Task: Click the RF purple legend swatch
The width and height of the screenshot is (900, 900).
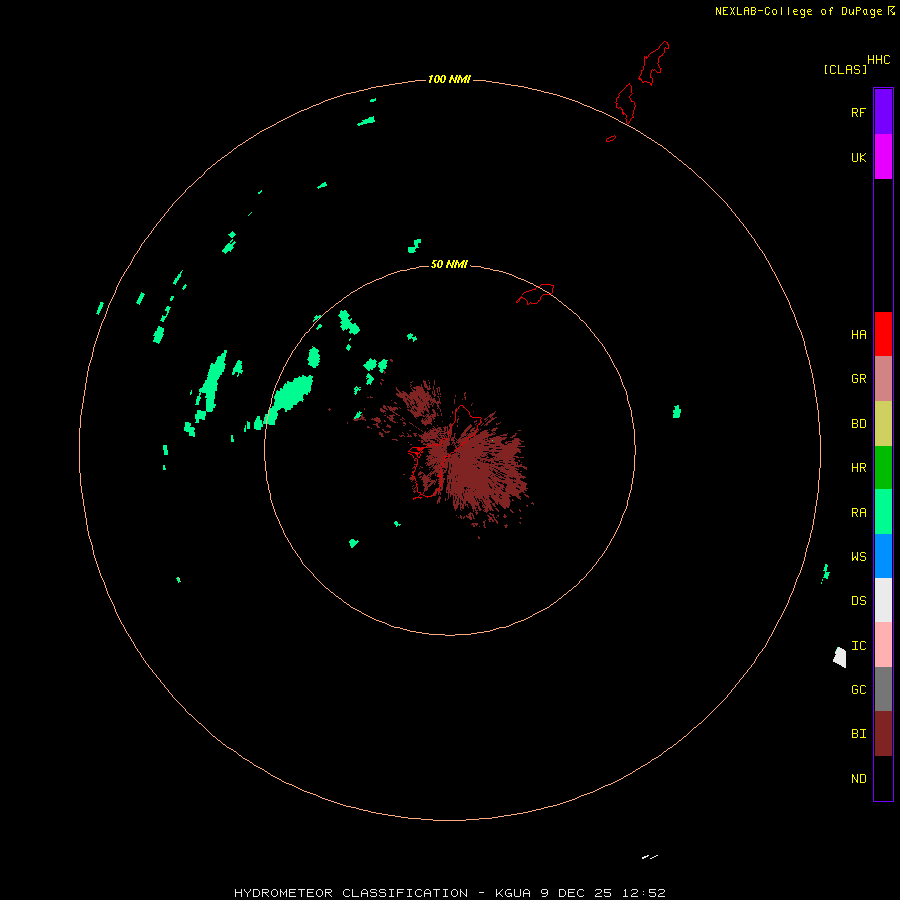Action: pos(883,112)
